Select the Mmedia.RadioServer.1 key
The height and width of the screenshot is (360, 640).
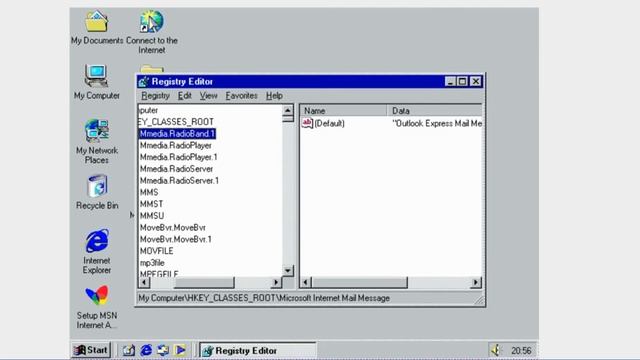pyautogui.click(x=179, y=180)
